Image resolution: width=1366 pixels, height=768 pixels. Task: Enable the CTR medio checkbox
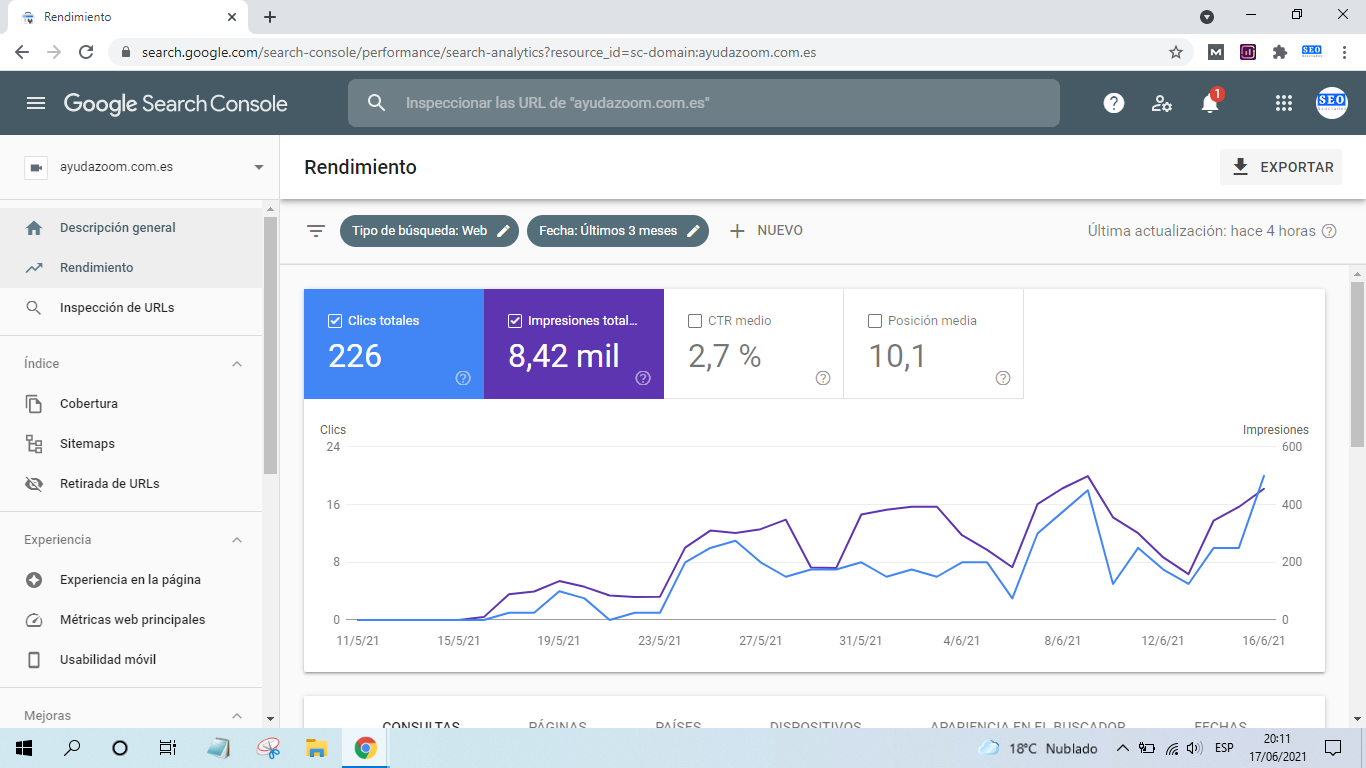click(695, 321)
